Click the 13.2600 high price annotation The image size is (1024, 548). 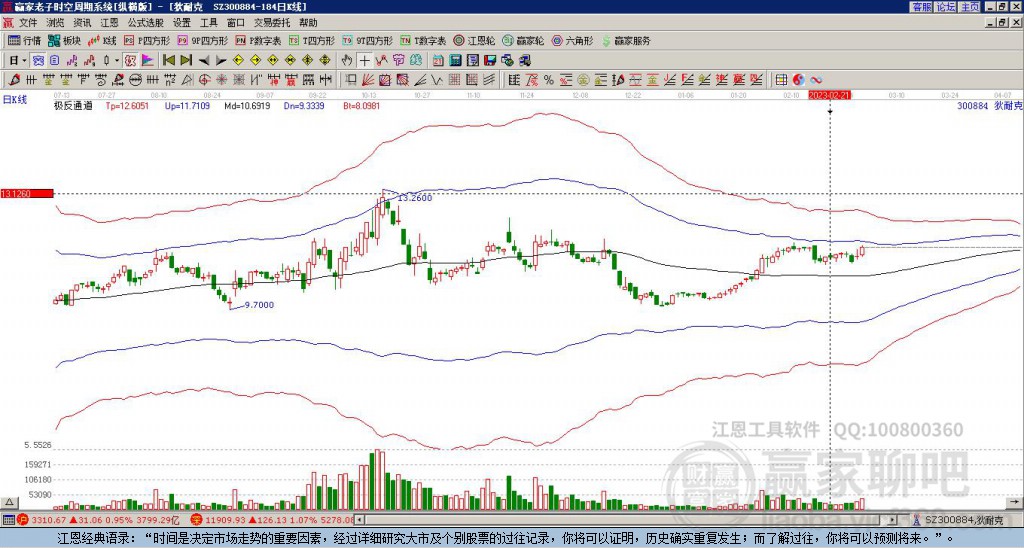415,198
